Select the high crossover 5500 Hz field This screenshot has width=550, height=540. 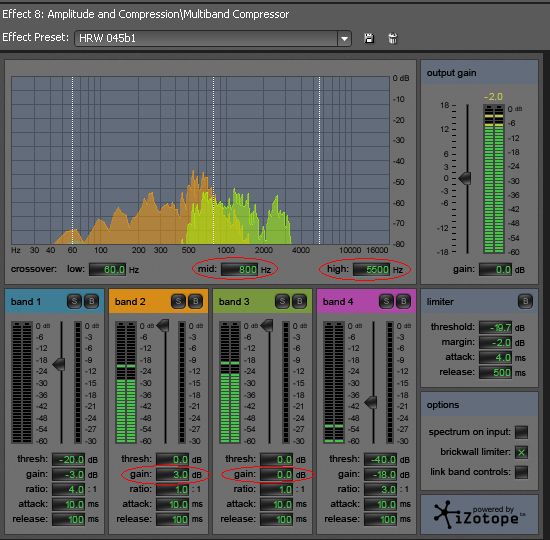pyautogui.click(x=371, y=269)
